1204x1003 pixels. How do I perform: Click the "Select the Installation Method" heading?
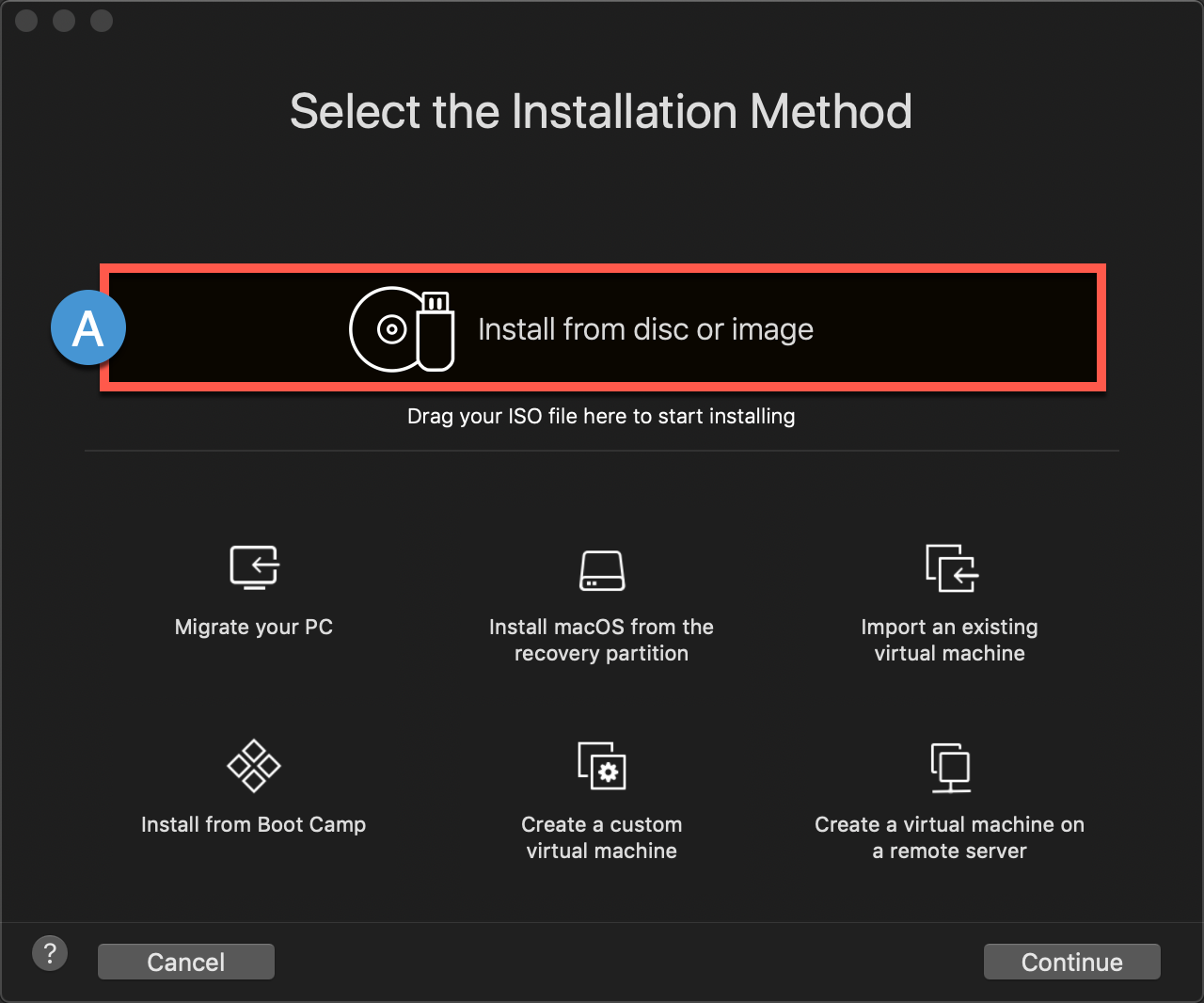[x=601, y=111]
